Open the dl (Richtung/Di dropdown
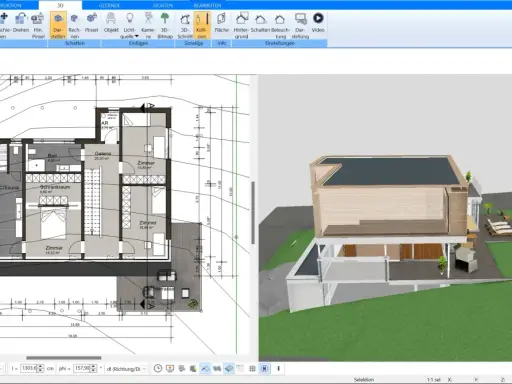512x384 pixels. [x=126, y=369]
